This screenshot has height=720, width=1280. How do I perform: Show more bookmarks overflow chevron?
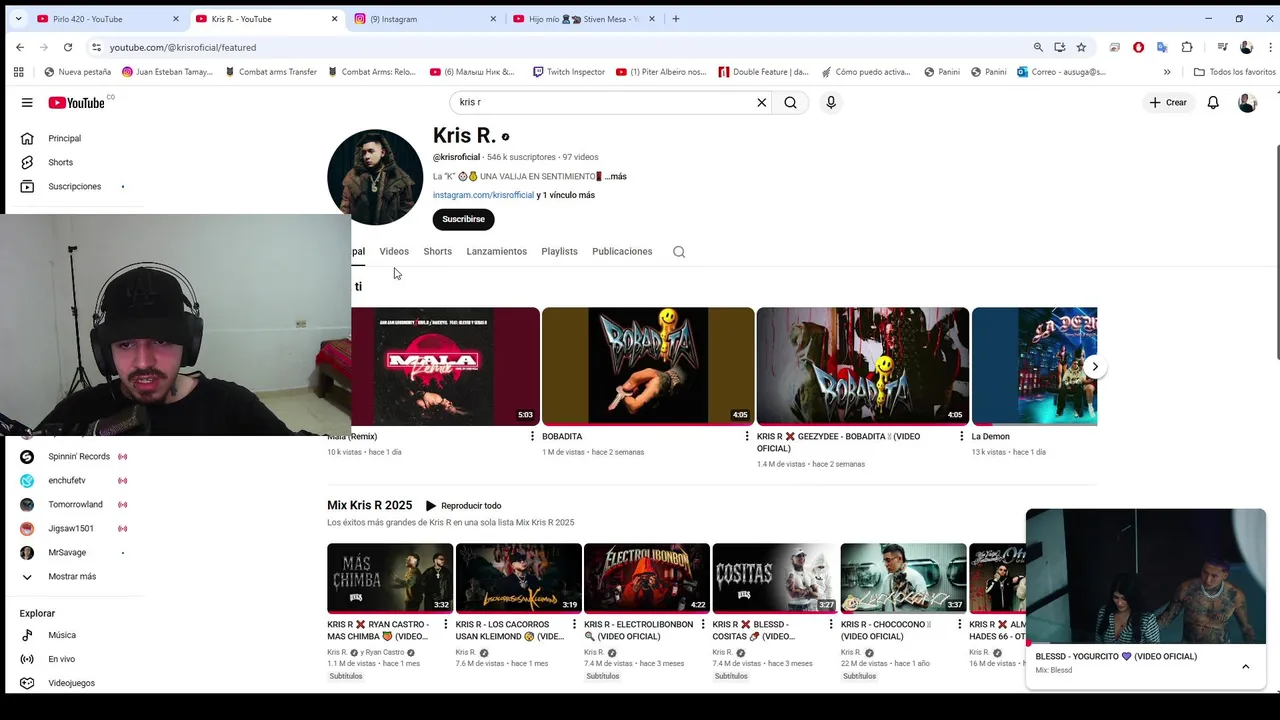(1167, 72)
